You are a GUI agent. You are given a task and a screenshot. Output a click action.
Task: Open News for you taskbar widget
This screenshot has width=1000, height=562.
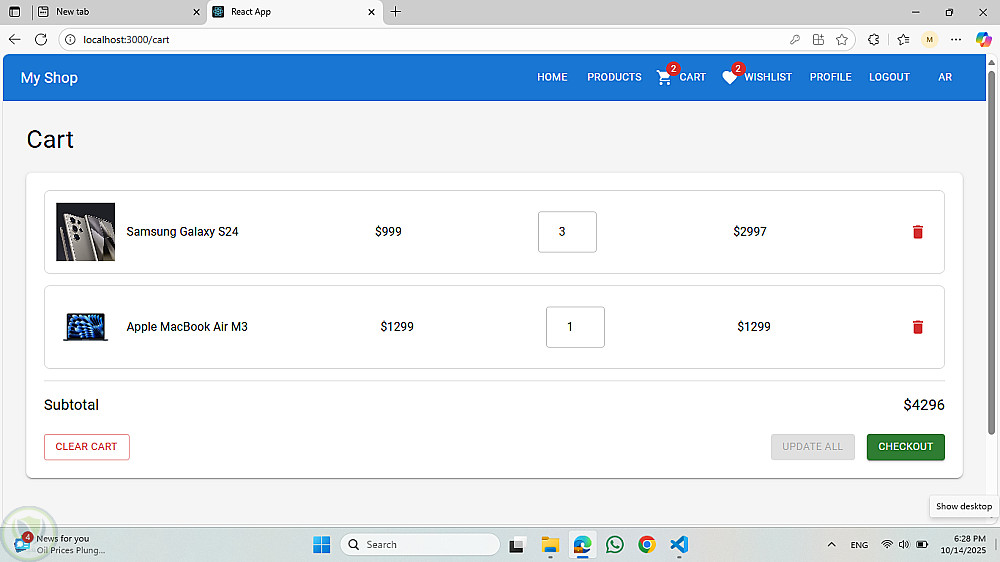point(59,544)
